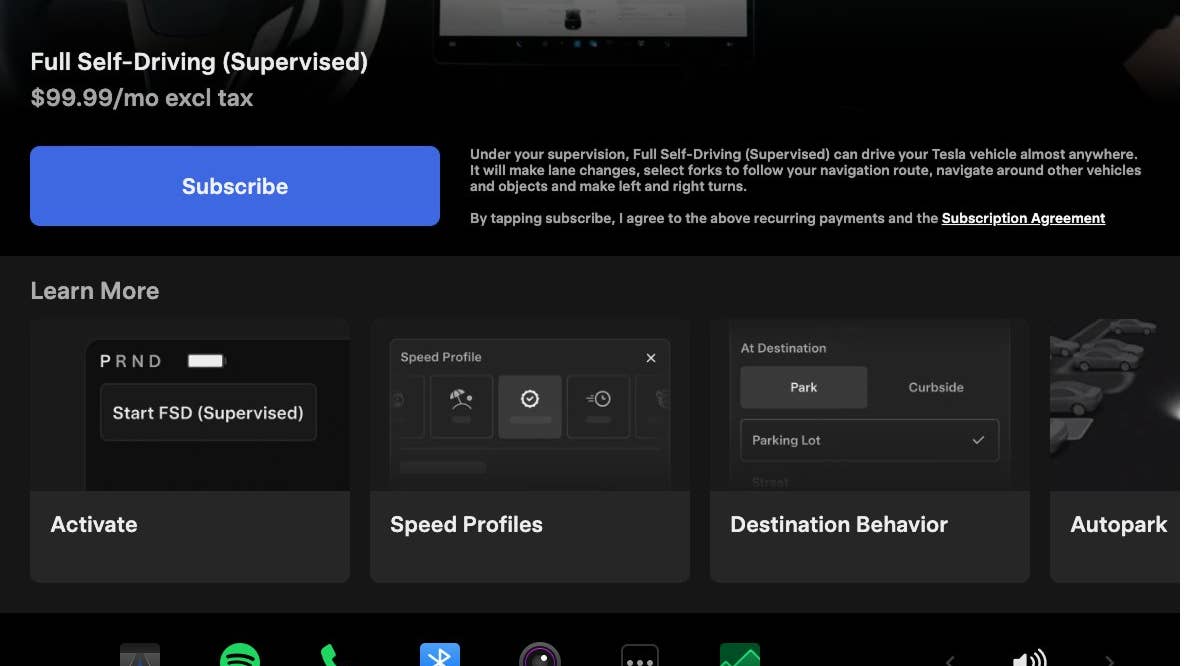Tap the Bluetooth icon in the dock

[440, 656]
